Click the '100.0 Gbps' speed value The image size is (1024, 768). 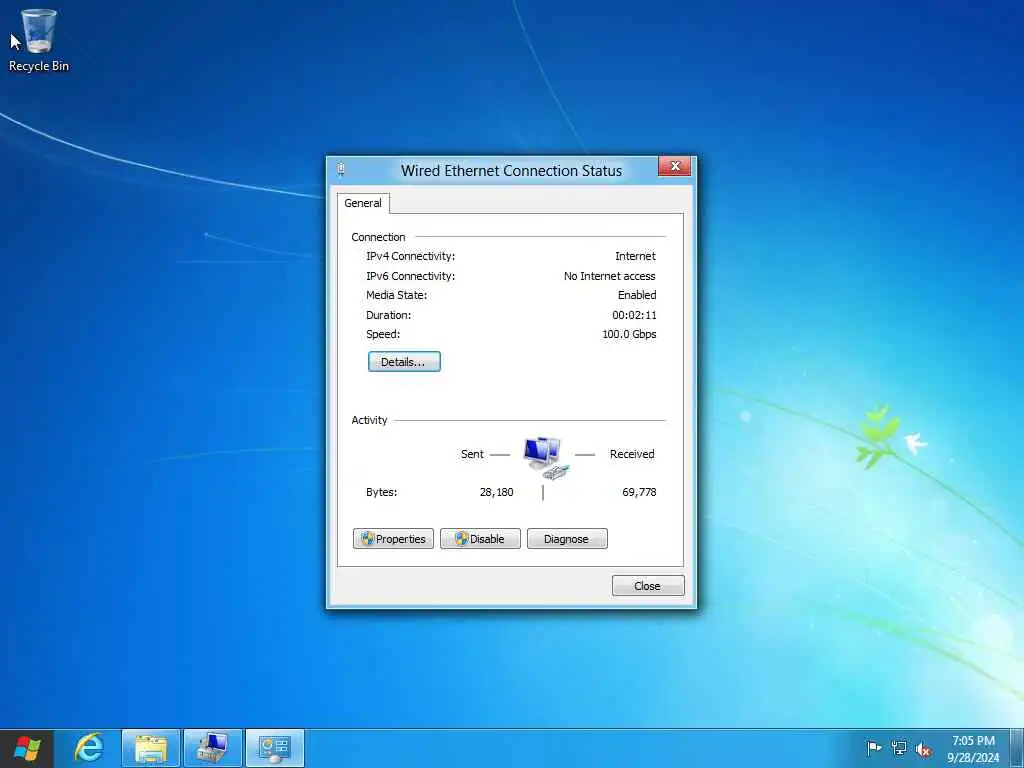[x=629, y=334]
